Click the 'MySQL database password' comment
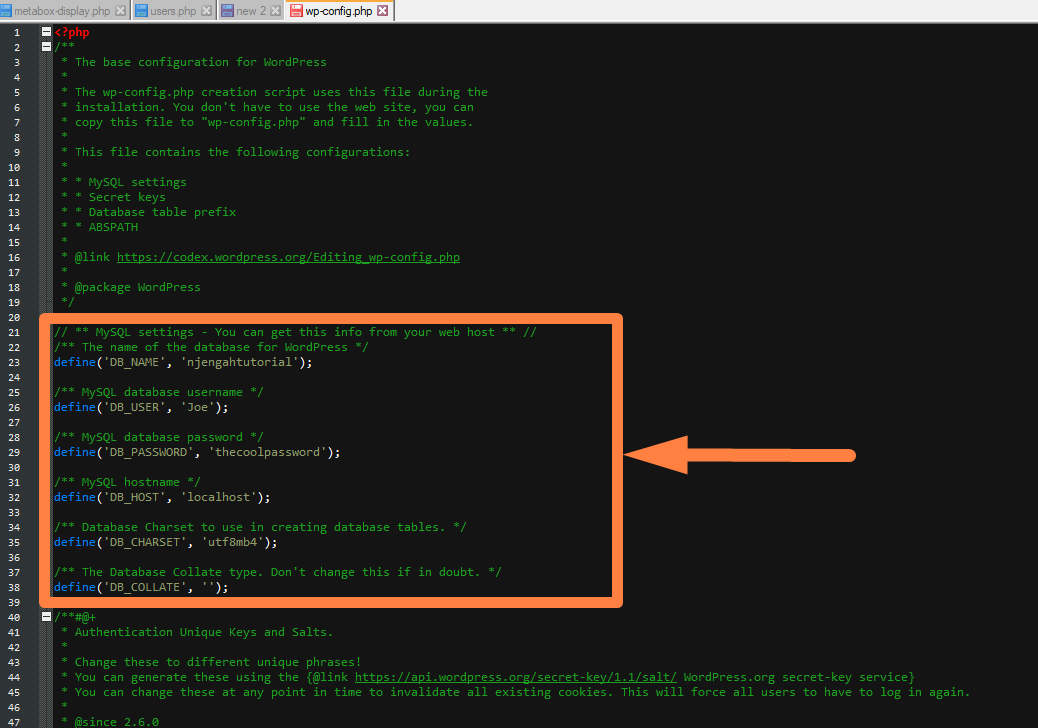This screenshot has width=1038, height=728. tap(159, 437)
